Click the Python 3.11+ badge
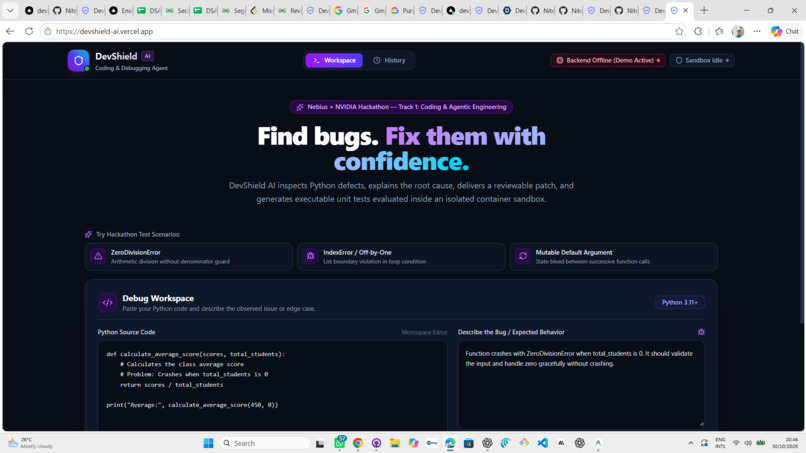 679,302
